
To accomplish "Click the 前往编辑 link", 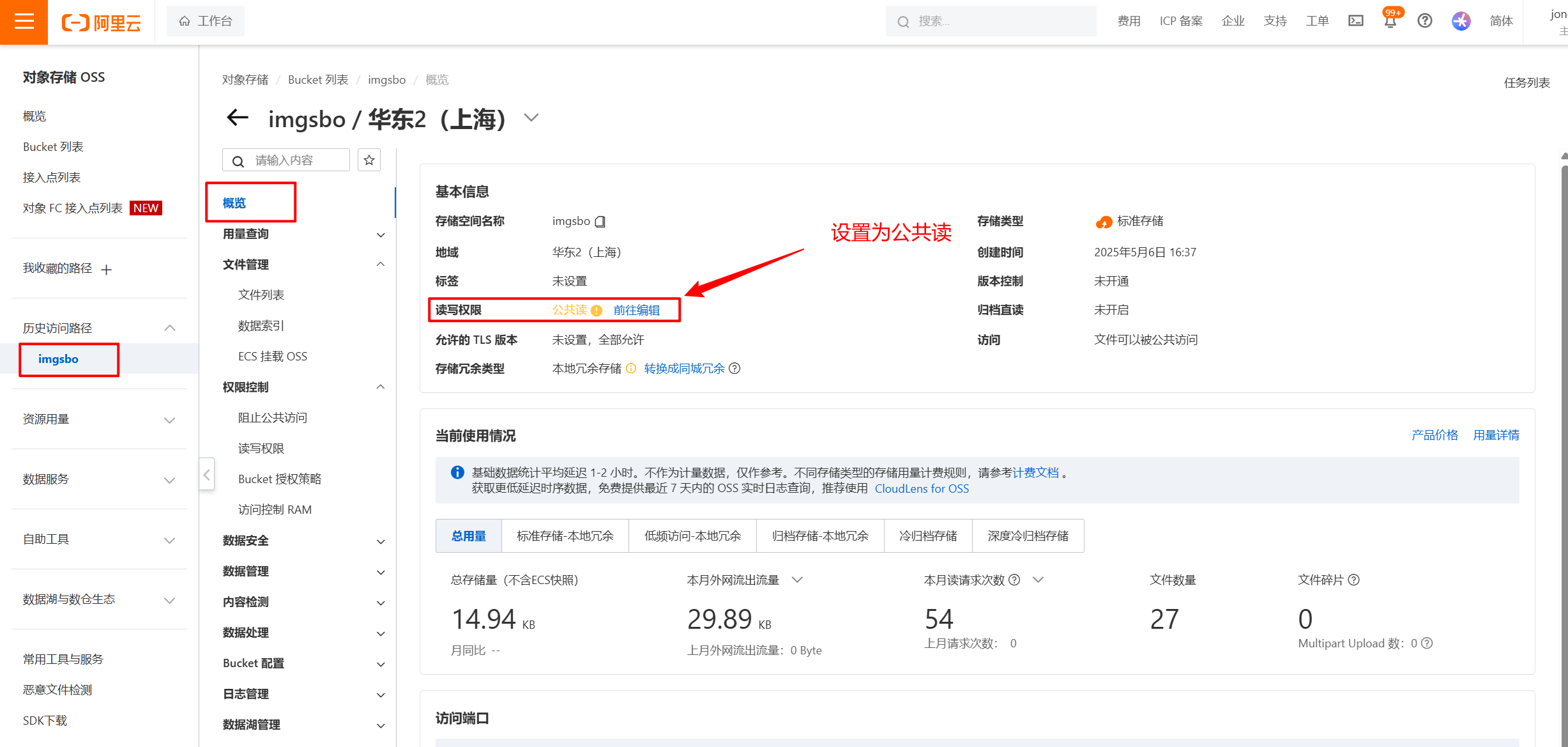I will (x=636, y=310).
